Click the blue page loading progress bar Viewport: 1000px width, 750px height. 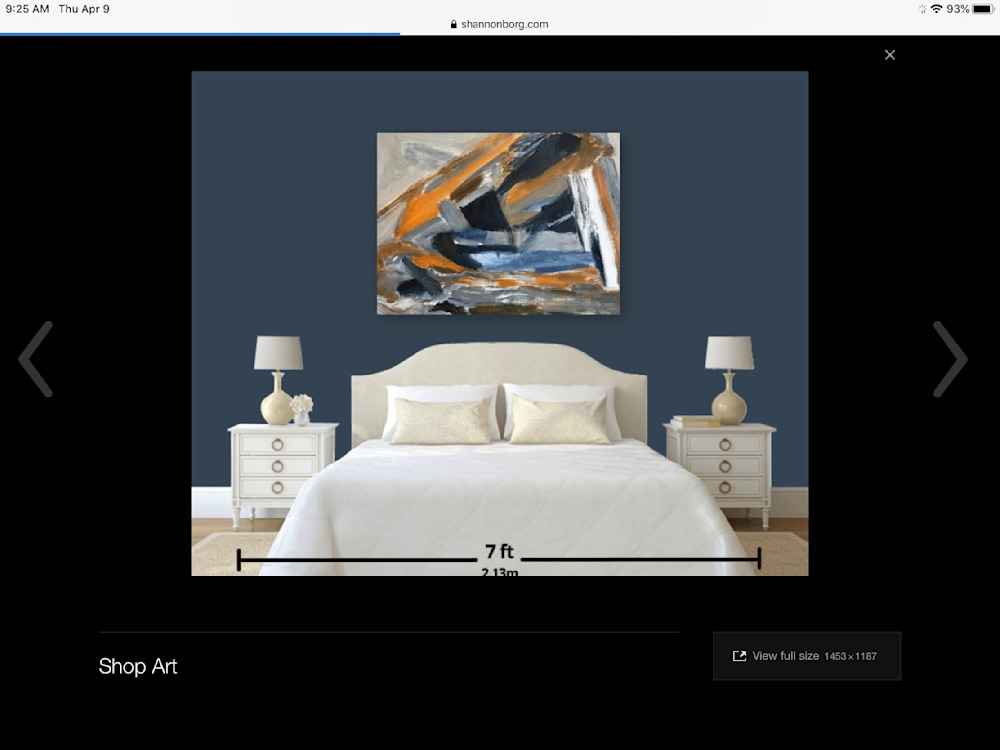click(200, 34)
